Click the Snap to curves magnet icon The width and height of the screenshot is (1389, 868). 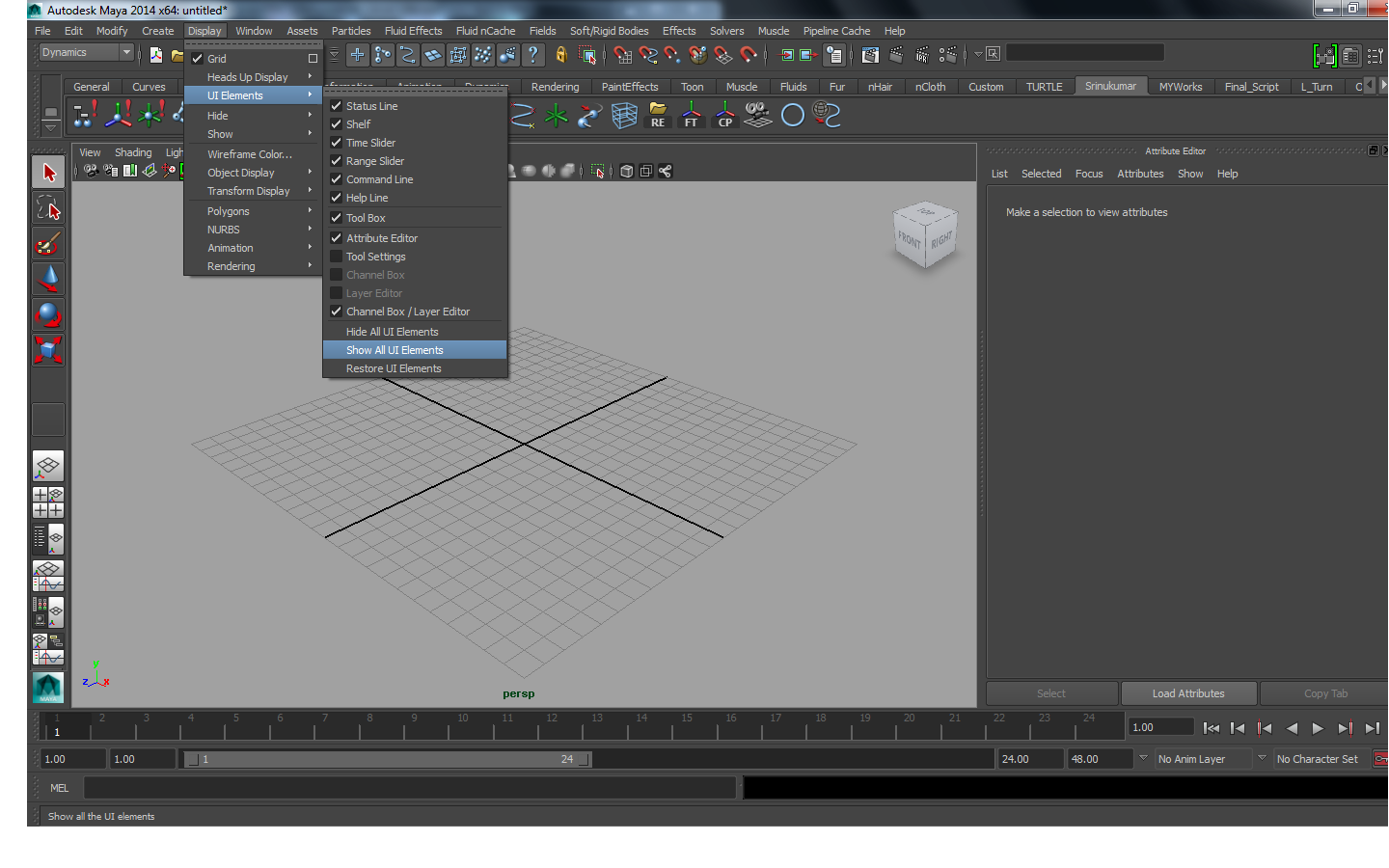coord(648,55)
